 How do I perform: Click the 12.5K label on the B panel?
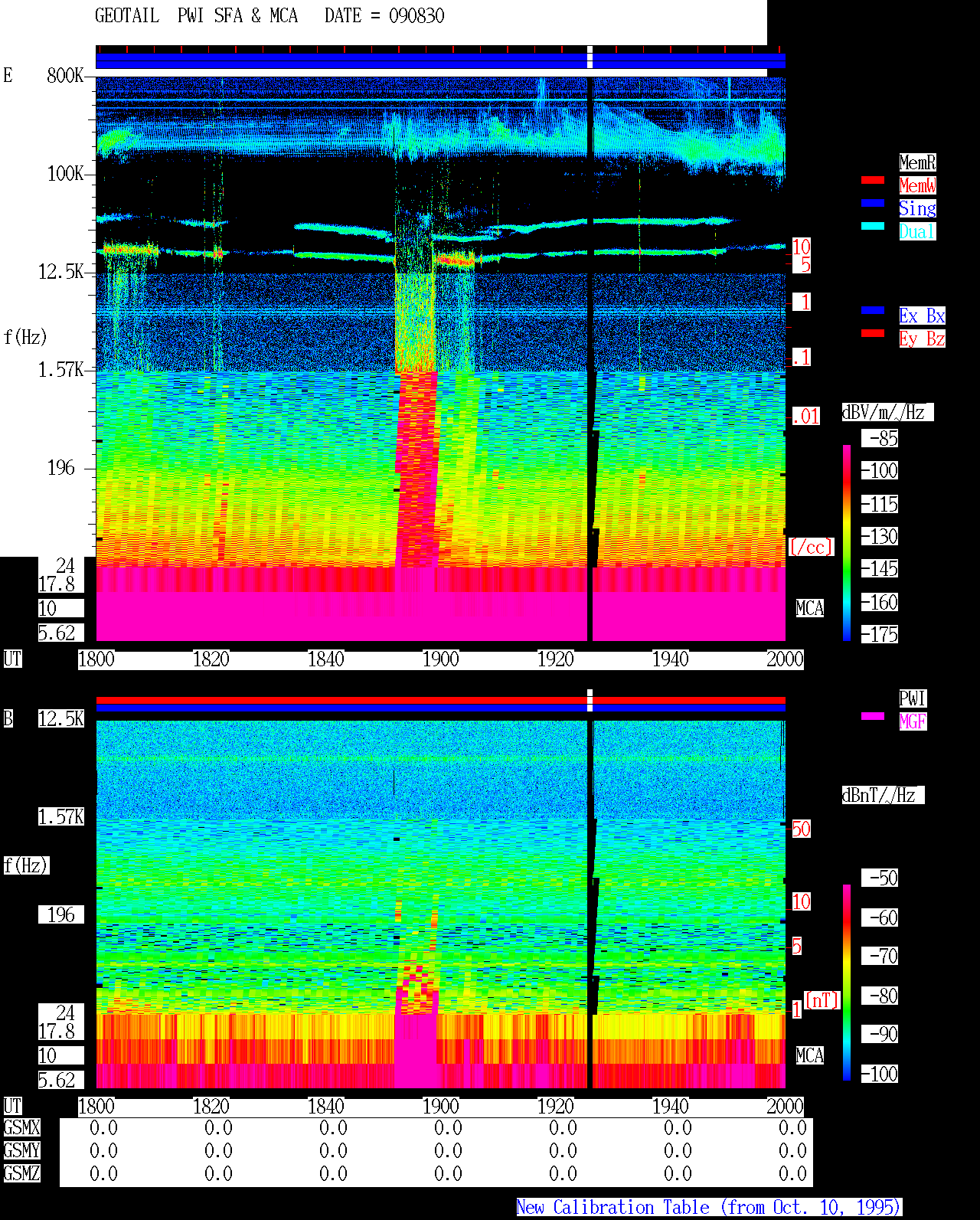pyautogui.click(x=61, y=718)
